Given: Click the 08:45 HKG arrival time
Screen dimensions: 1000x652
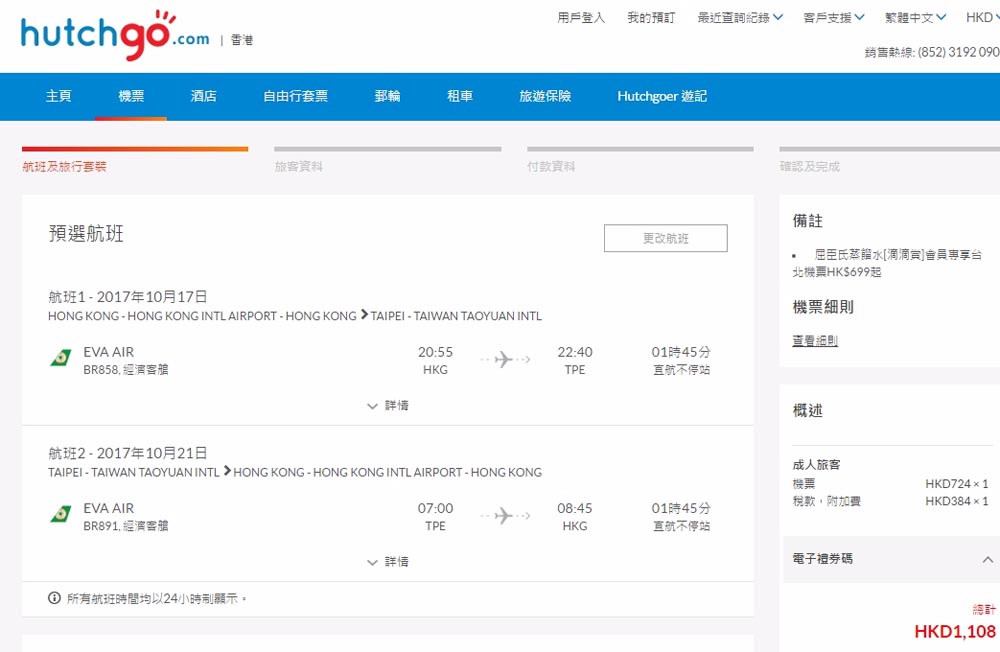Looking at the screenshot, I should (x=575, y=517).
